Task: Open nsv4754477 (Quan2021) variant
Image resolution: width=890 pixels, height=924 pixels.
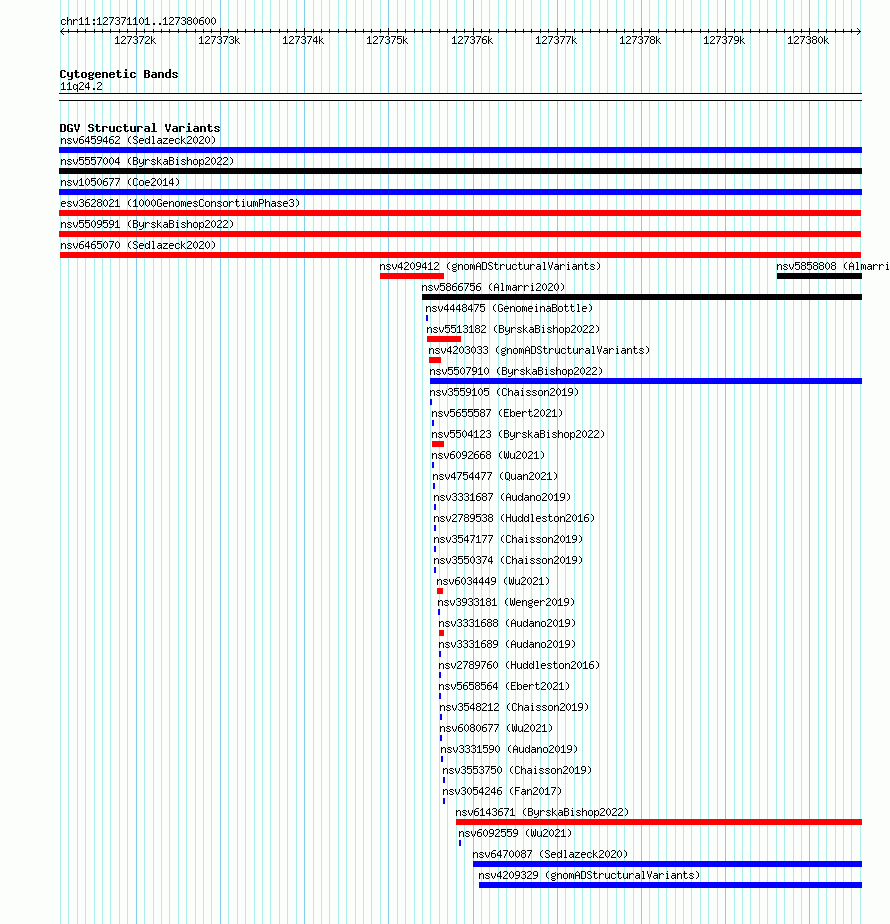Action: click(x=495, y=476)
